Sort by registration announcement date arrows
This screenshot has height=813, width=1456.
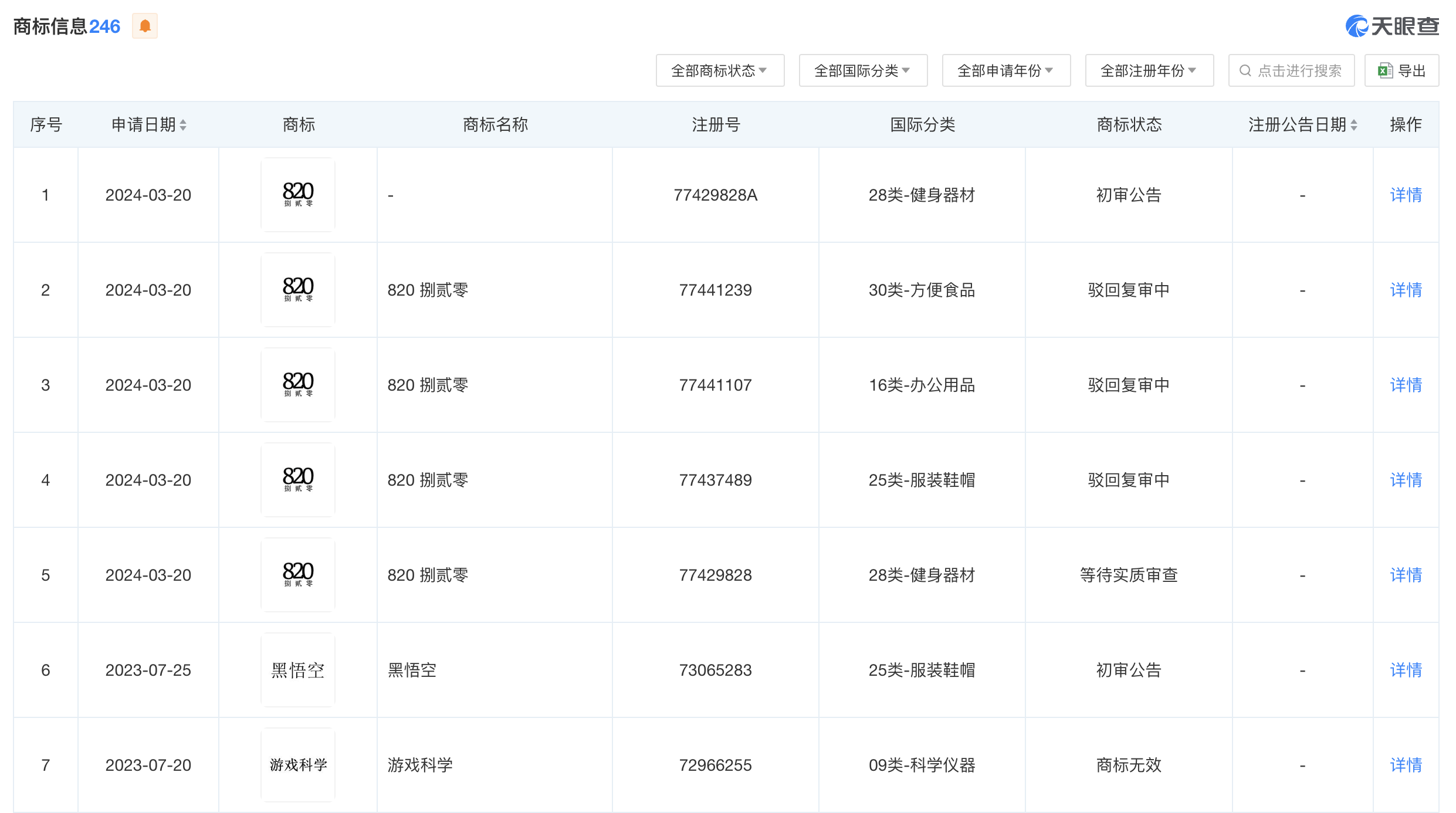point(1354,125)
